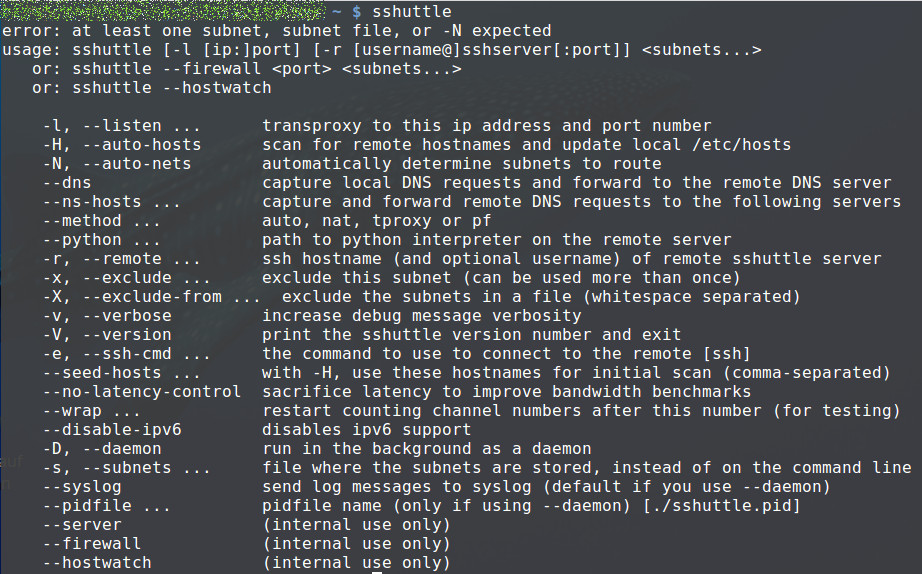Viewport: 922px width, 574px height.
Task: Click the '--auto-nets' option text
Action: coord(136,163)
